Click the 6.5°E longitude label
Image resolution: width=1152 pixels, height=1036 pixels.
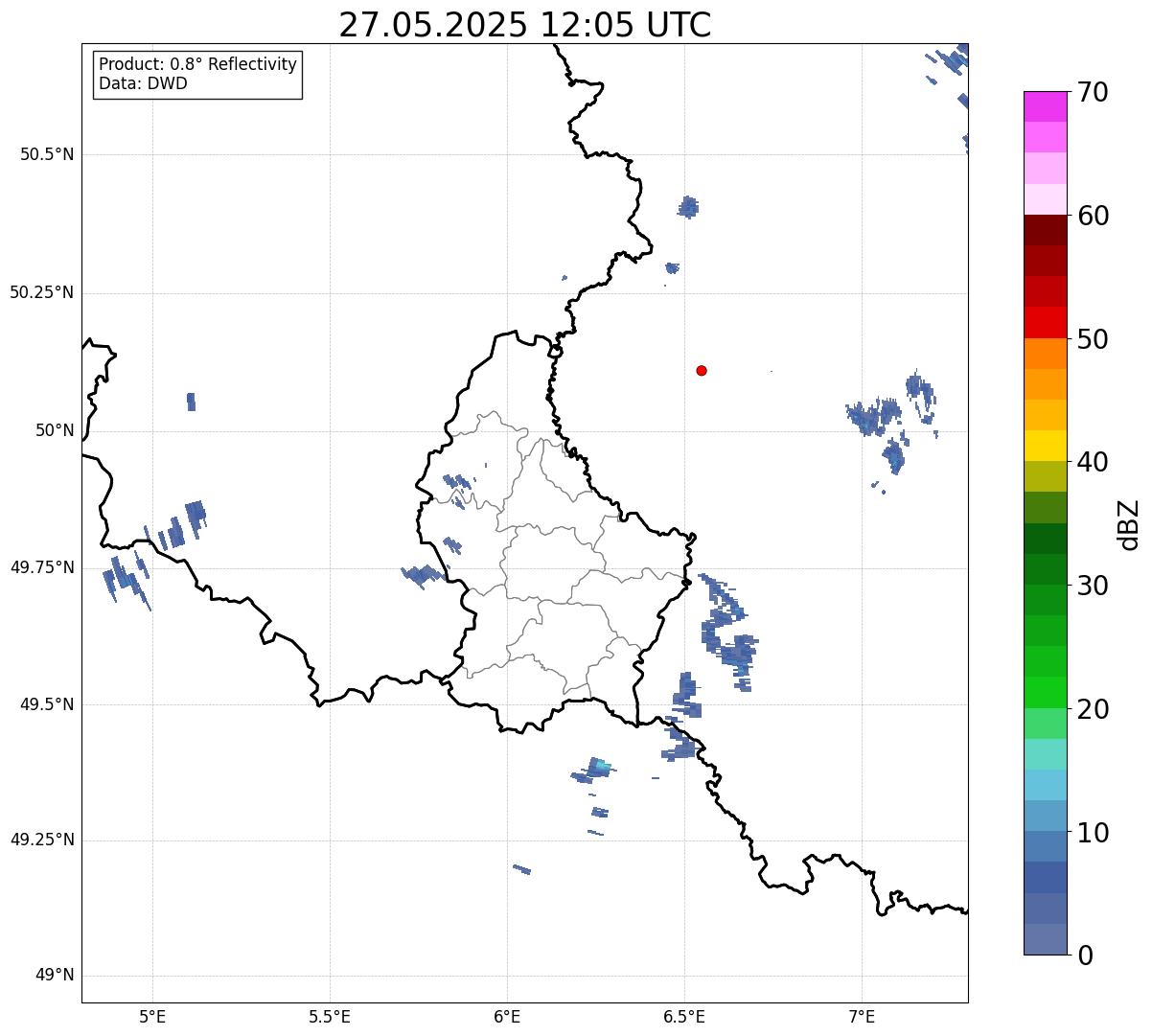[684, 1016]
